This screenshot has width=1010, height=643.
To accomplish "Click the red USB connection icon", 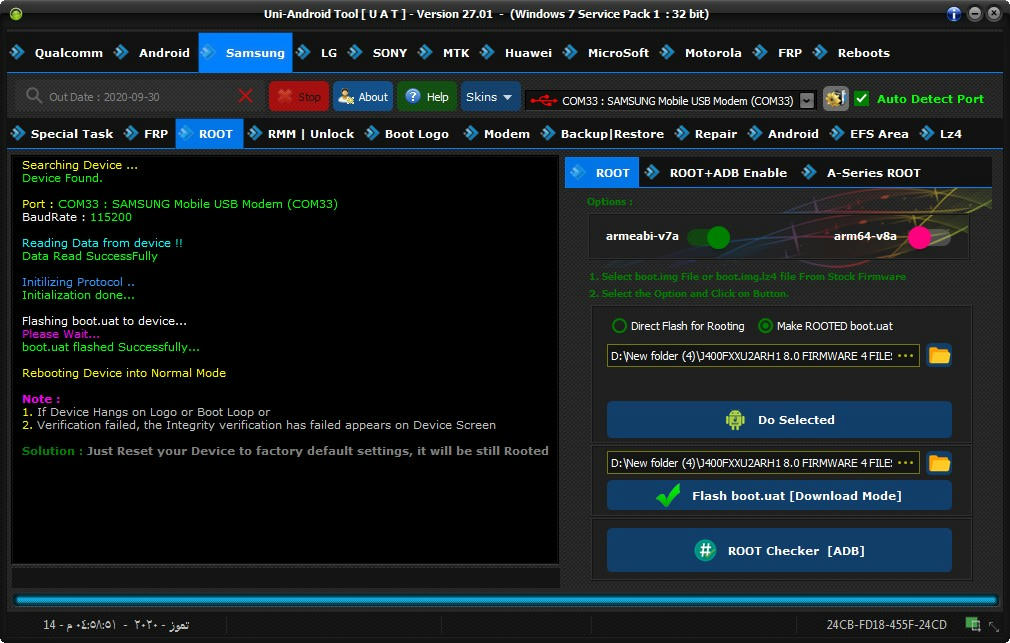I will pos(544,101).
